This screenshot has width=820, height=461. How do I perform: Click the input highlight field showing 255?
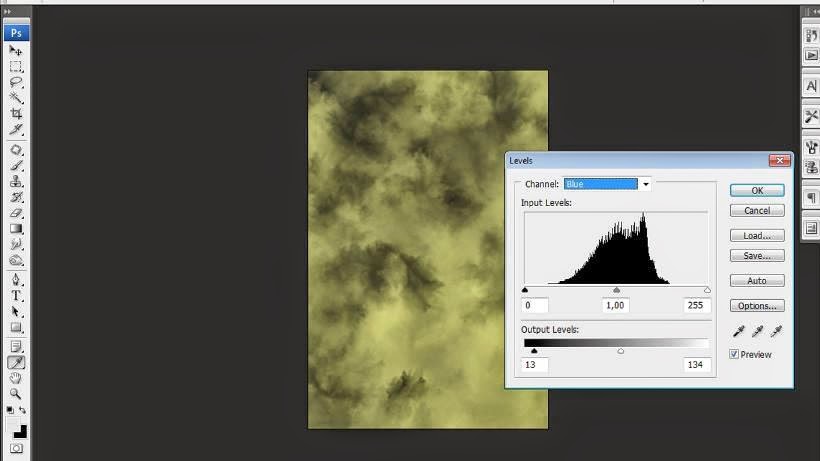pos(697,305)
